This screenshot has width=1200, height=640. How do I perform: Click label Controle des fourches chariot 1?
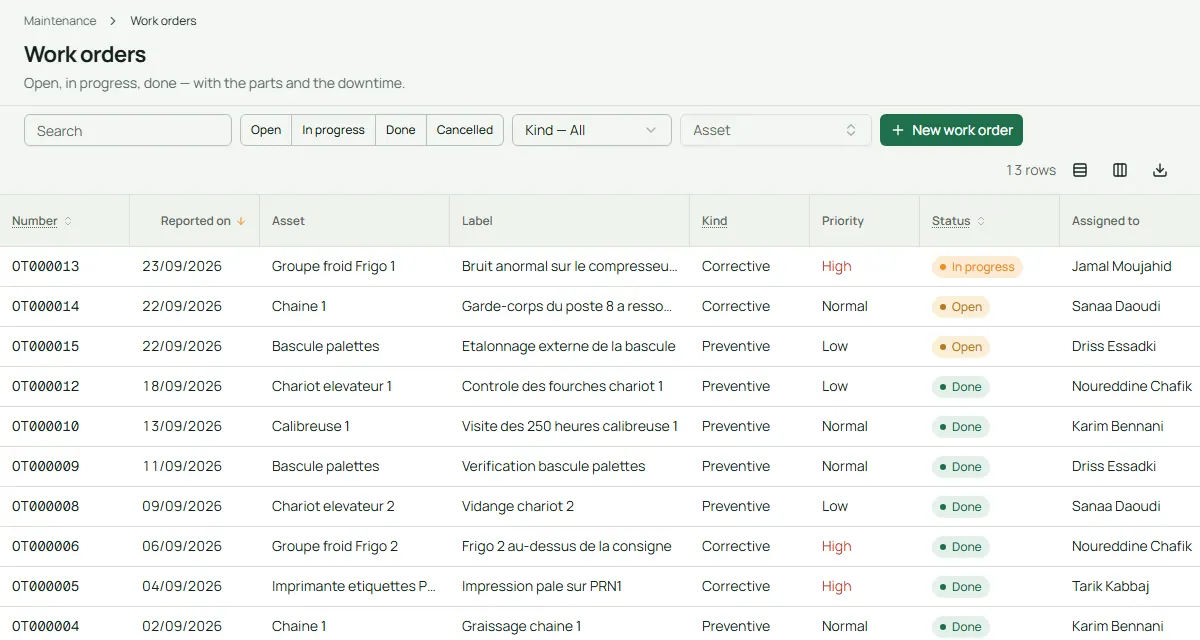pyautogui.click(x=562, y=387)
